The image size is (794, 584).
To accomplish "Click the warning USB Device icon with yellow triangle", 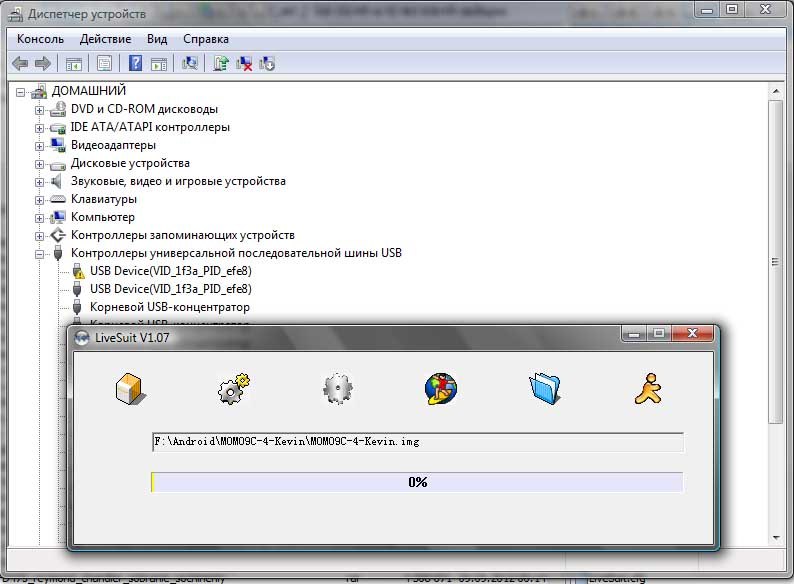I will click(x=77, y=271).
